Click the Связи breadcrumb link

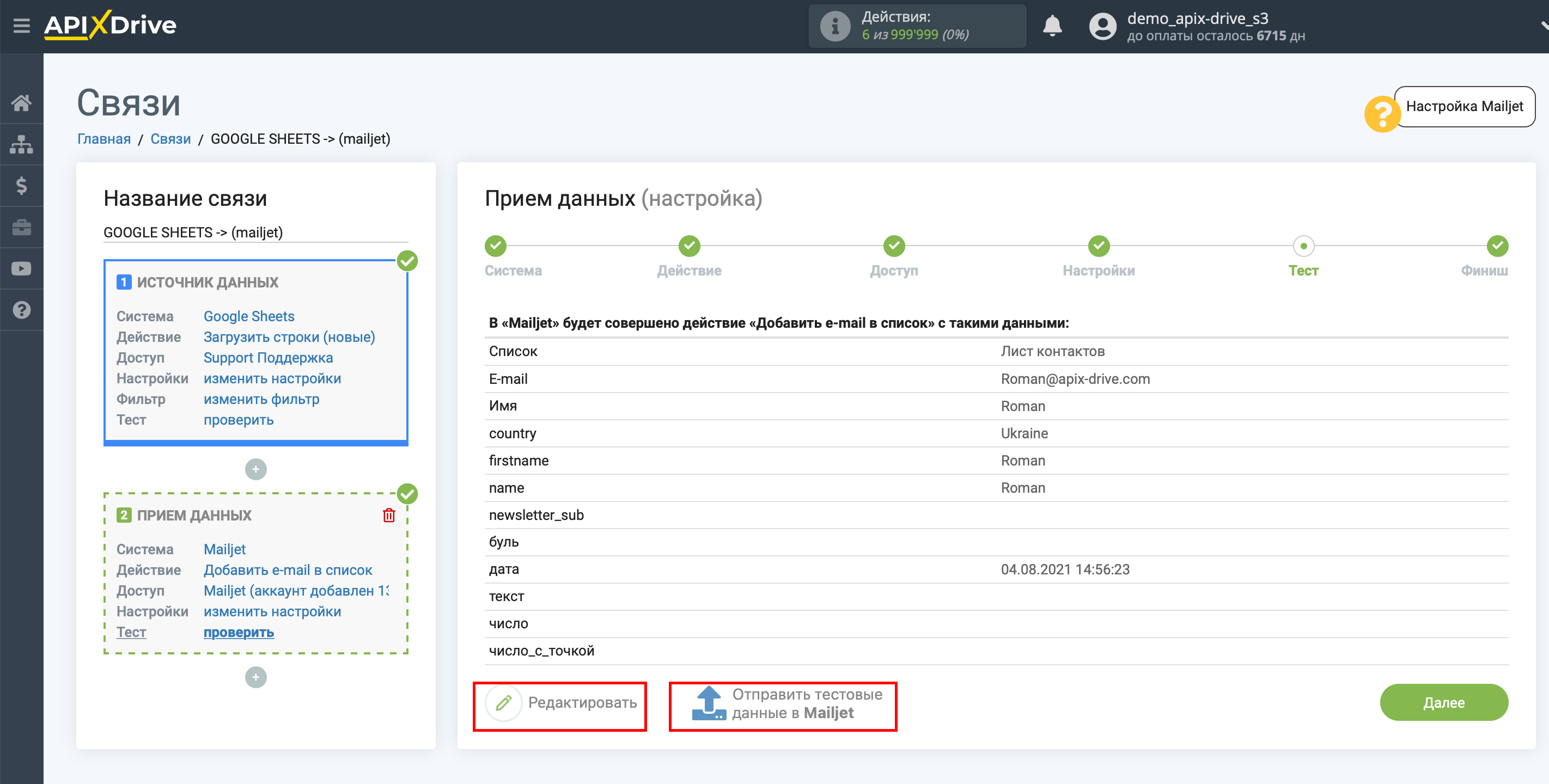(170, 139)
